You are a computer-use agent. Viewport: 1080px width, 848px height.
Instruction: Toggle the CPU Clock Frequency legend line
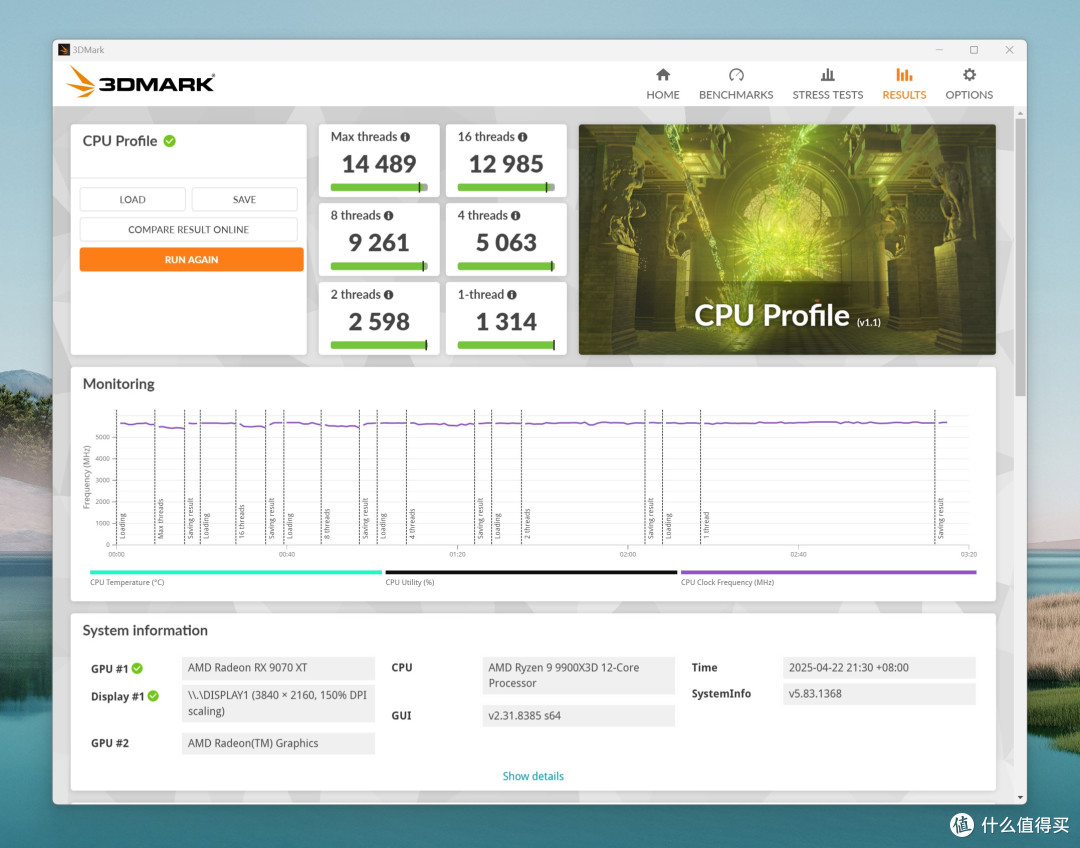tap(829, 572)
